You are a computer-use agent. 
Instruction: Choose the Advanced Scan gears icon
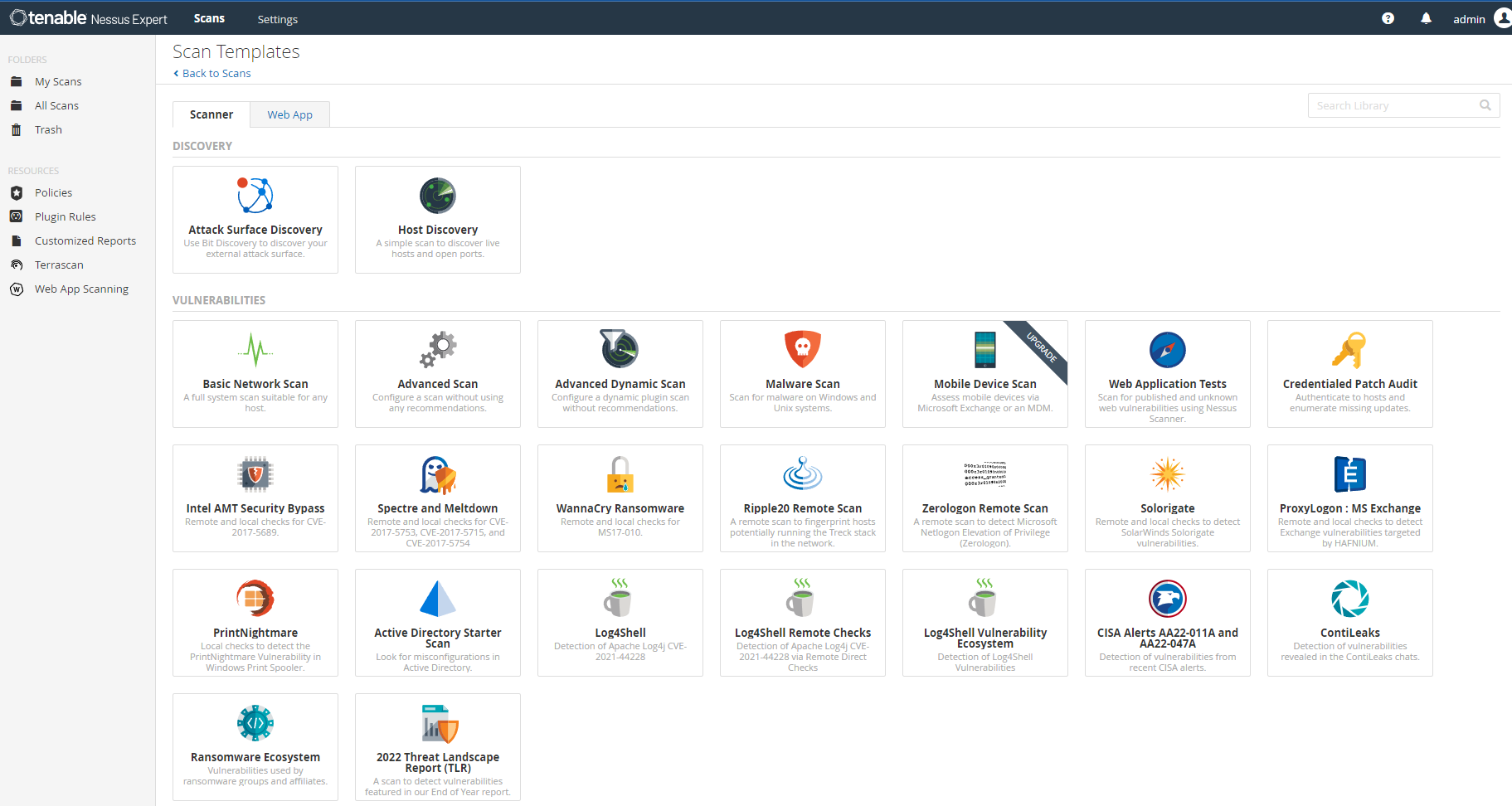pos(437,350)
